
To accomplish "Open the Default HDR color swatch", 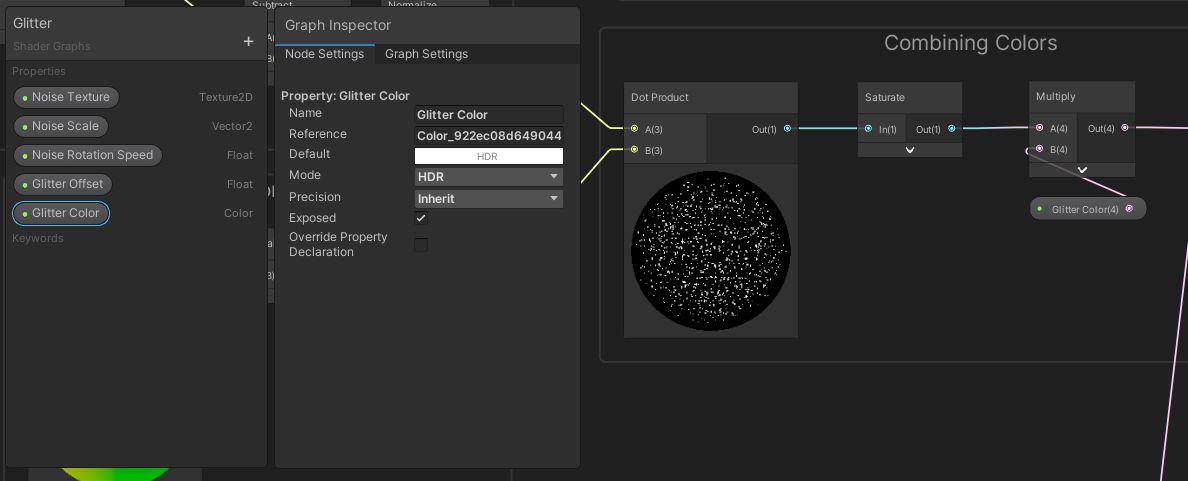I will point(488,156).
